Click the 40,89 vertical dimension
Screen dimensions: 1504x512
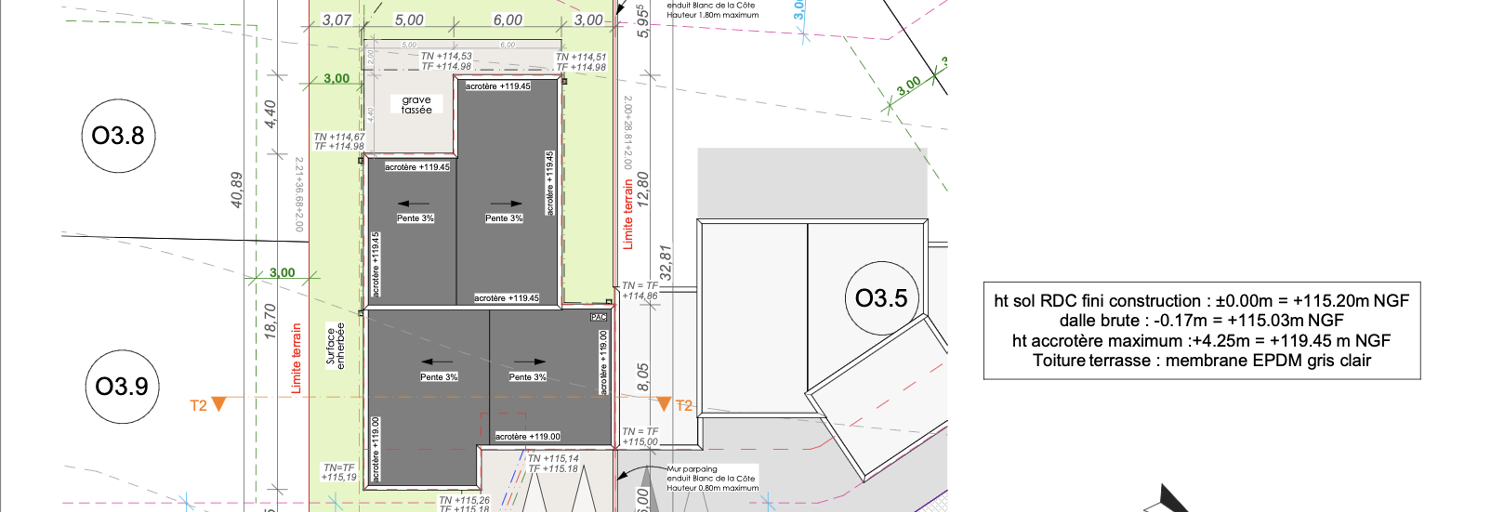[238, 192]
